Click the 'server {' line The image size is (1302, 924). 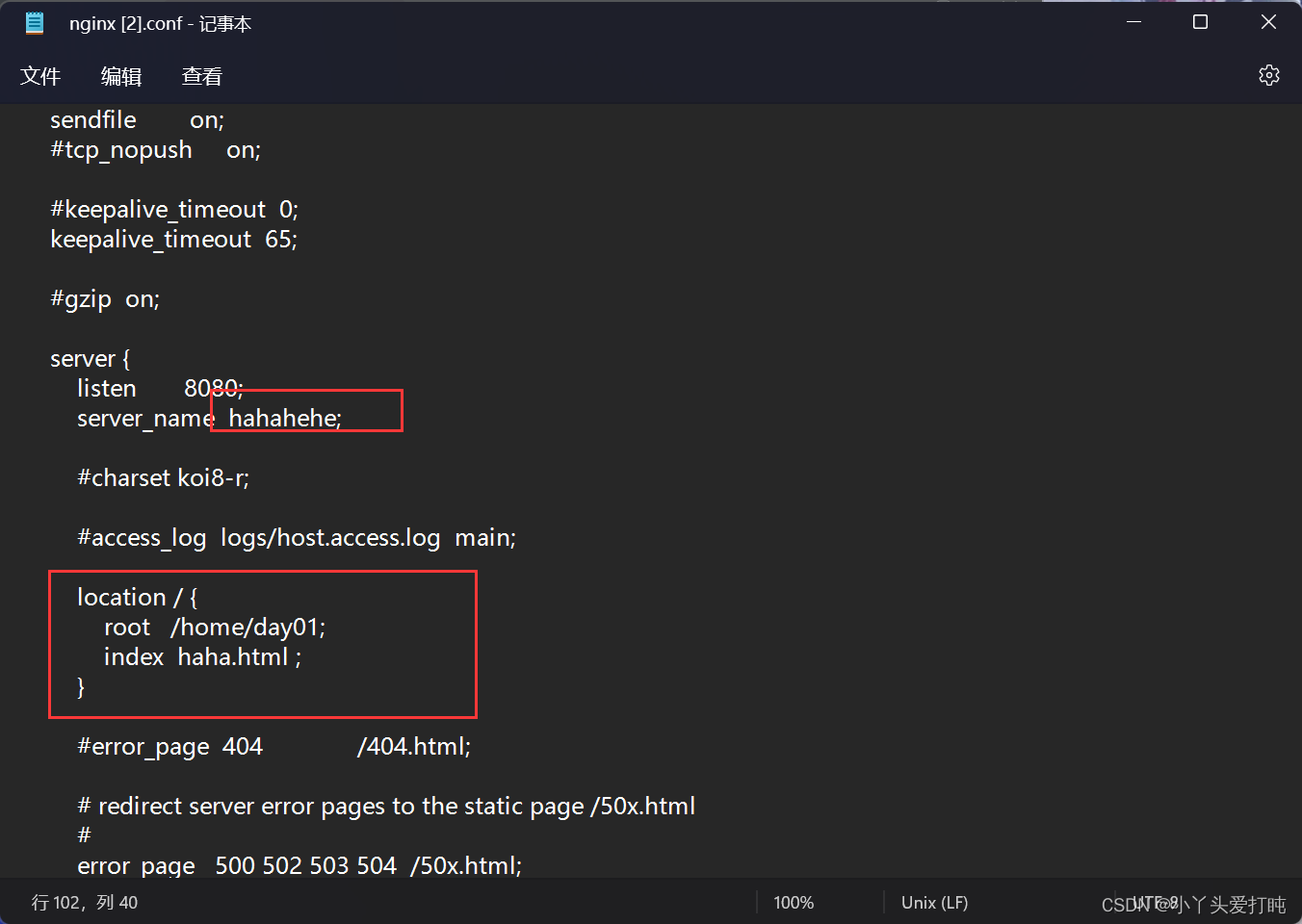tap(90, 359)
